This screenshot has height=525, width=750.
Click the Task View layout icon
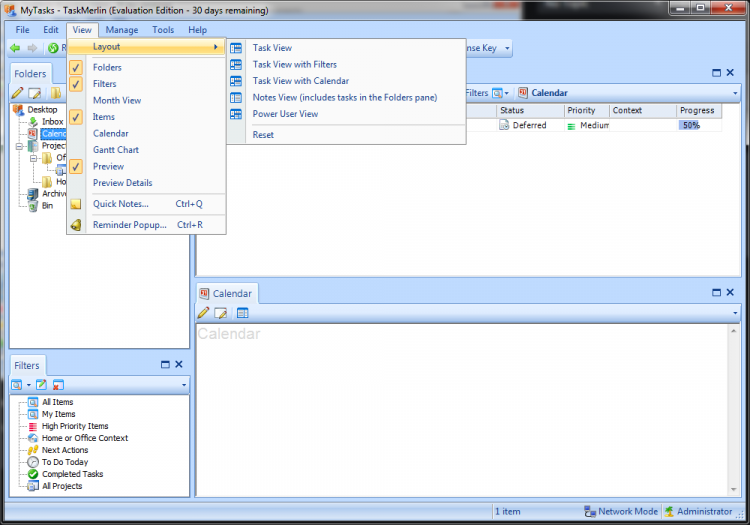coord(236,48)
